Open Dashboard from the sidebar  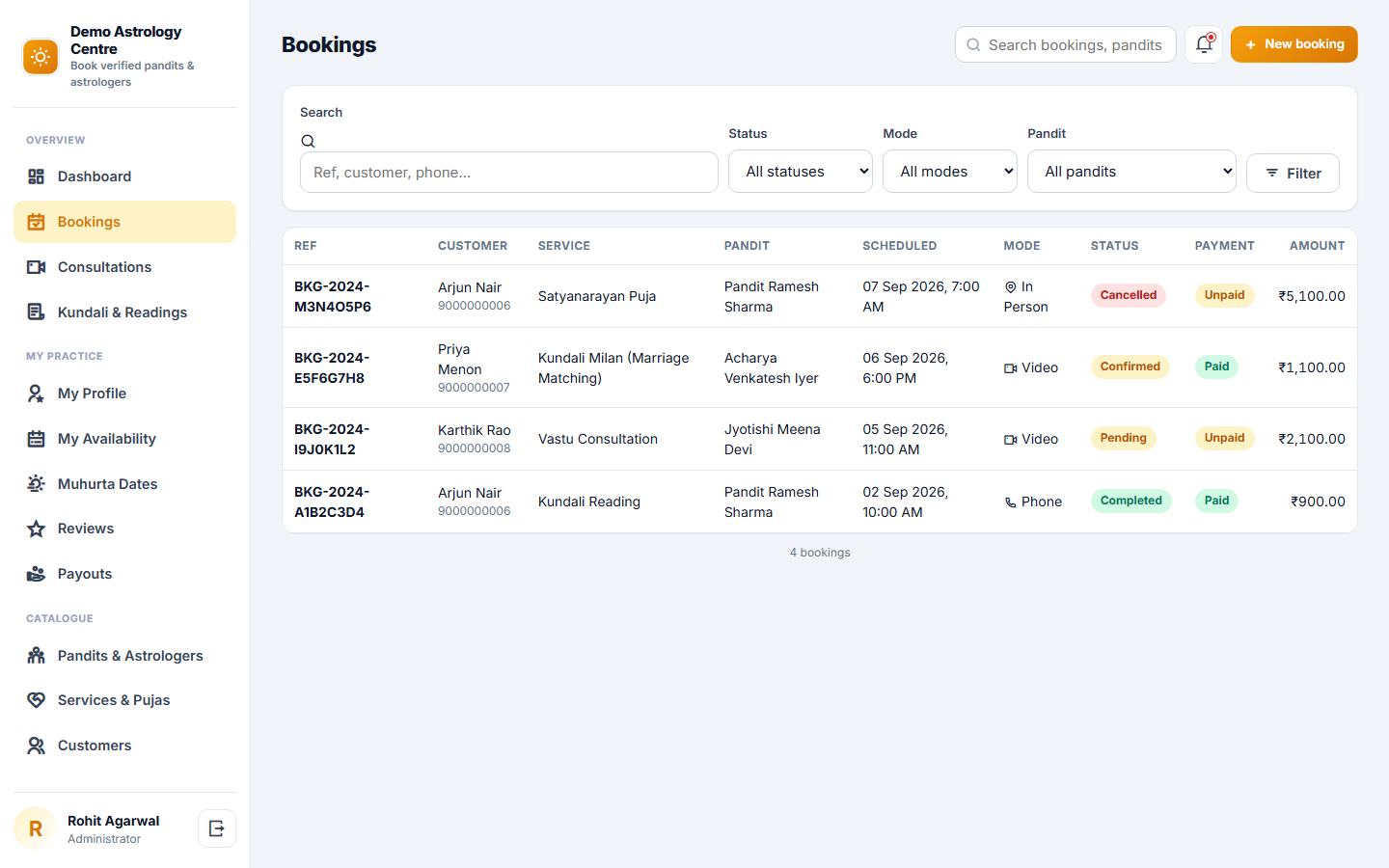[x=125, y=176]
